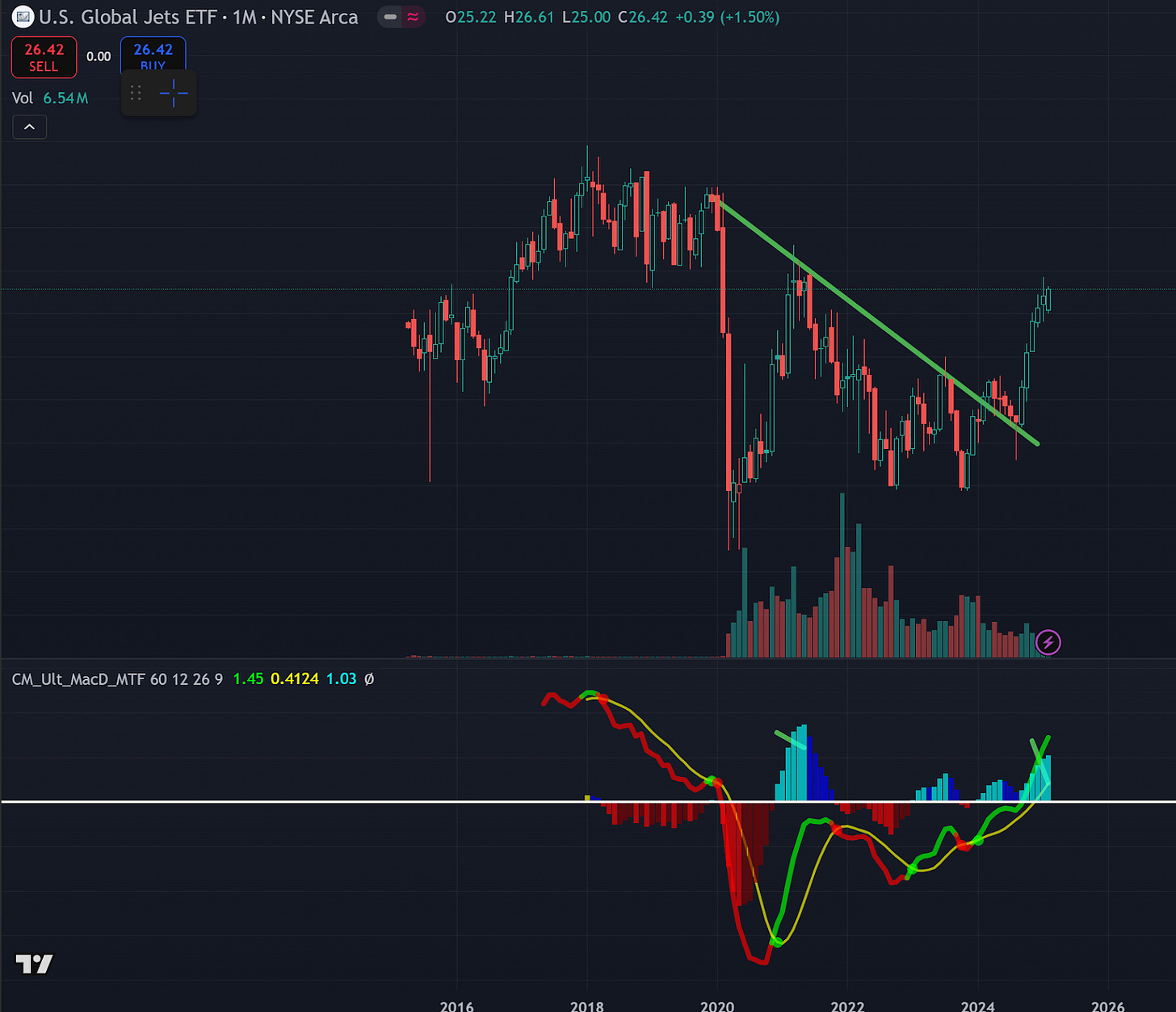Screen dimensions: 1176x1012
Task: Select the Vol 6.54M indicator legend
Action: (x=50, y=99)
